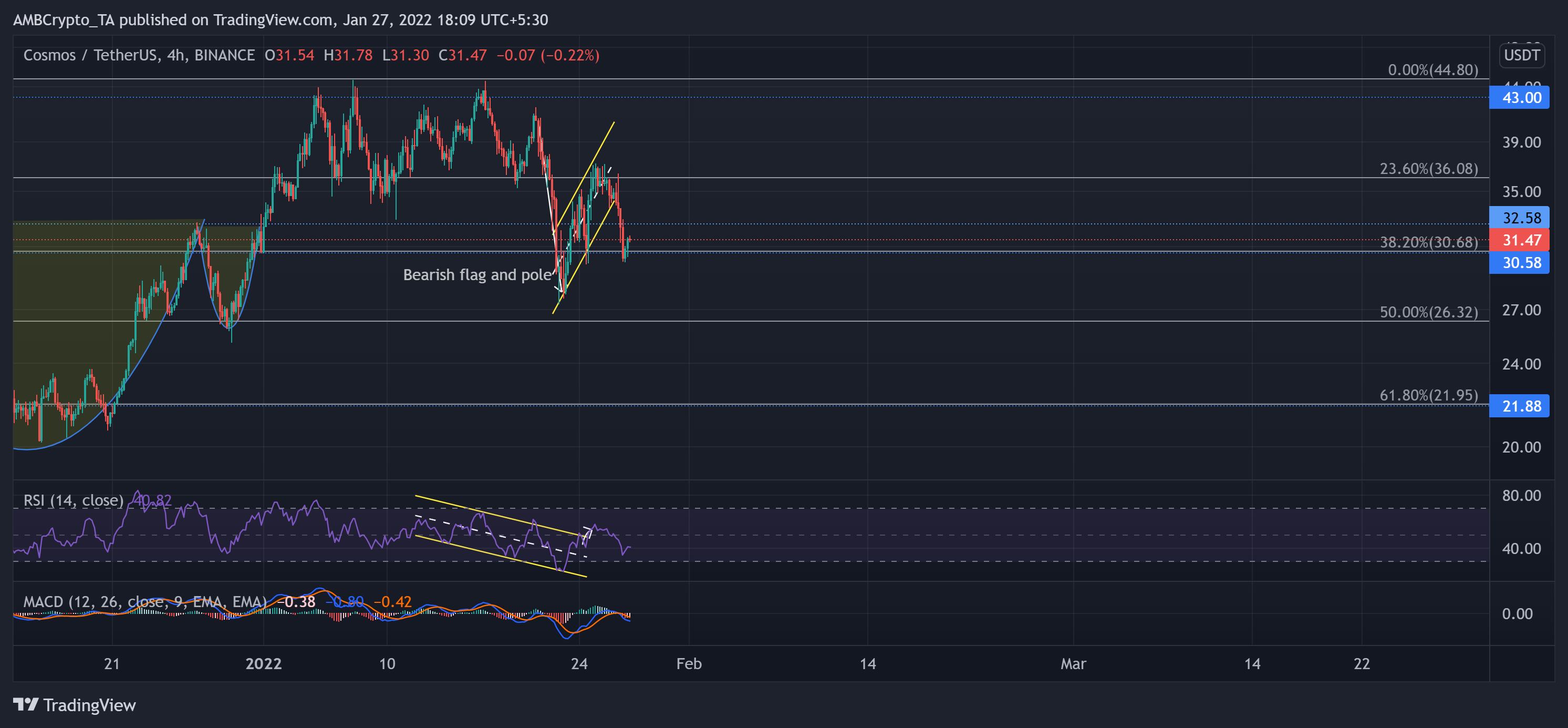Click the 0.00%(44.80) Fibonacci label
This screenshot has height=728, width=1568.
[1433, 69]
